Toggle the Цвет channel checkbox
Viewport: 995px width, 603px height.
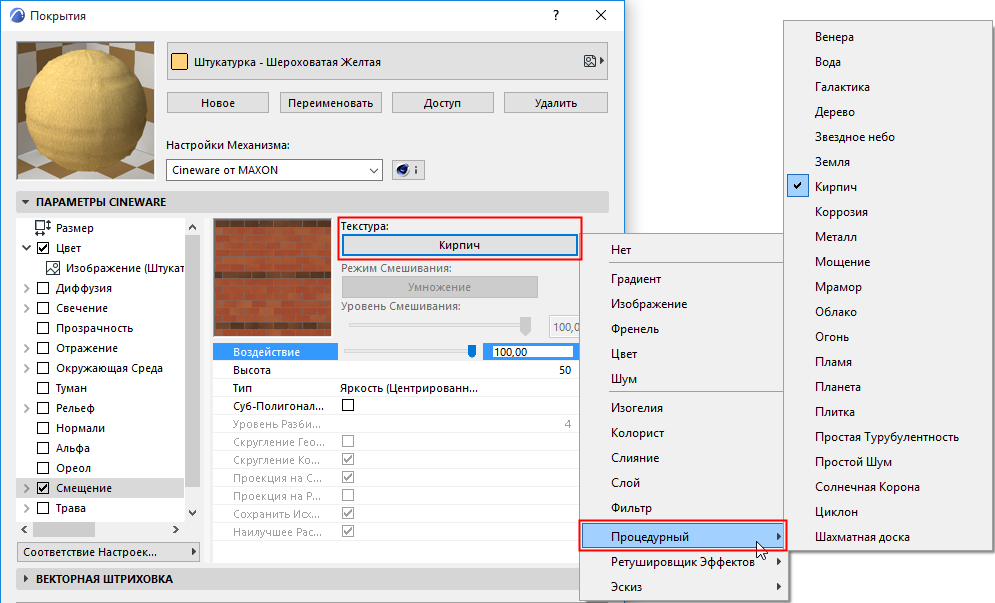[x=43, y=248]
